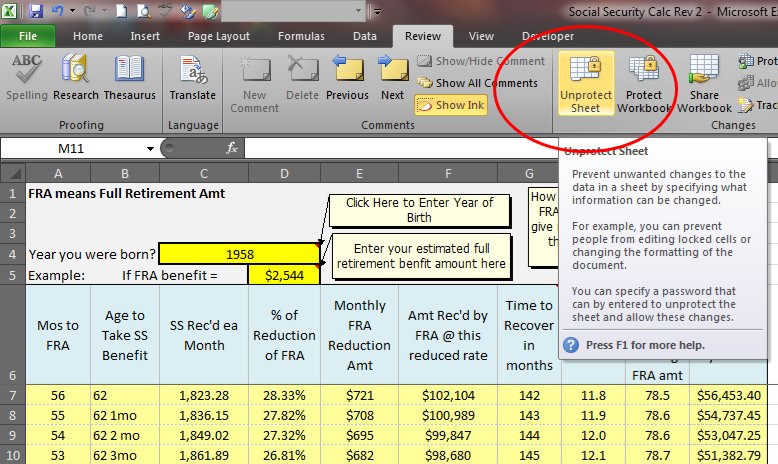Click cell showing $682
Screen dimensions: 778x464
[x=359, y=455]
